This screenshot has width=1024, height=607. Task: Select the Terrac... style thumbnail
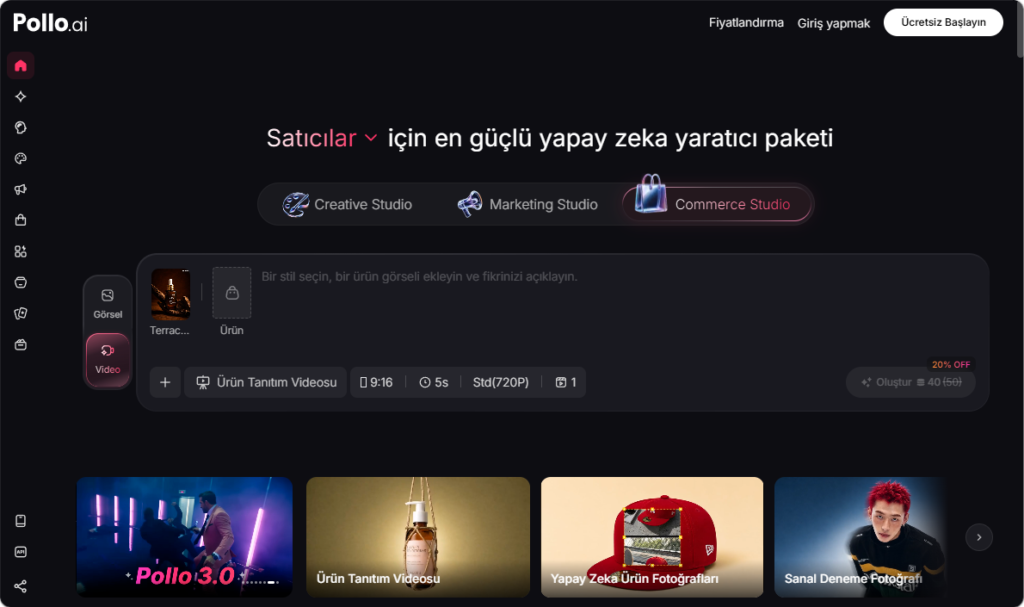coord(170,294)
